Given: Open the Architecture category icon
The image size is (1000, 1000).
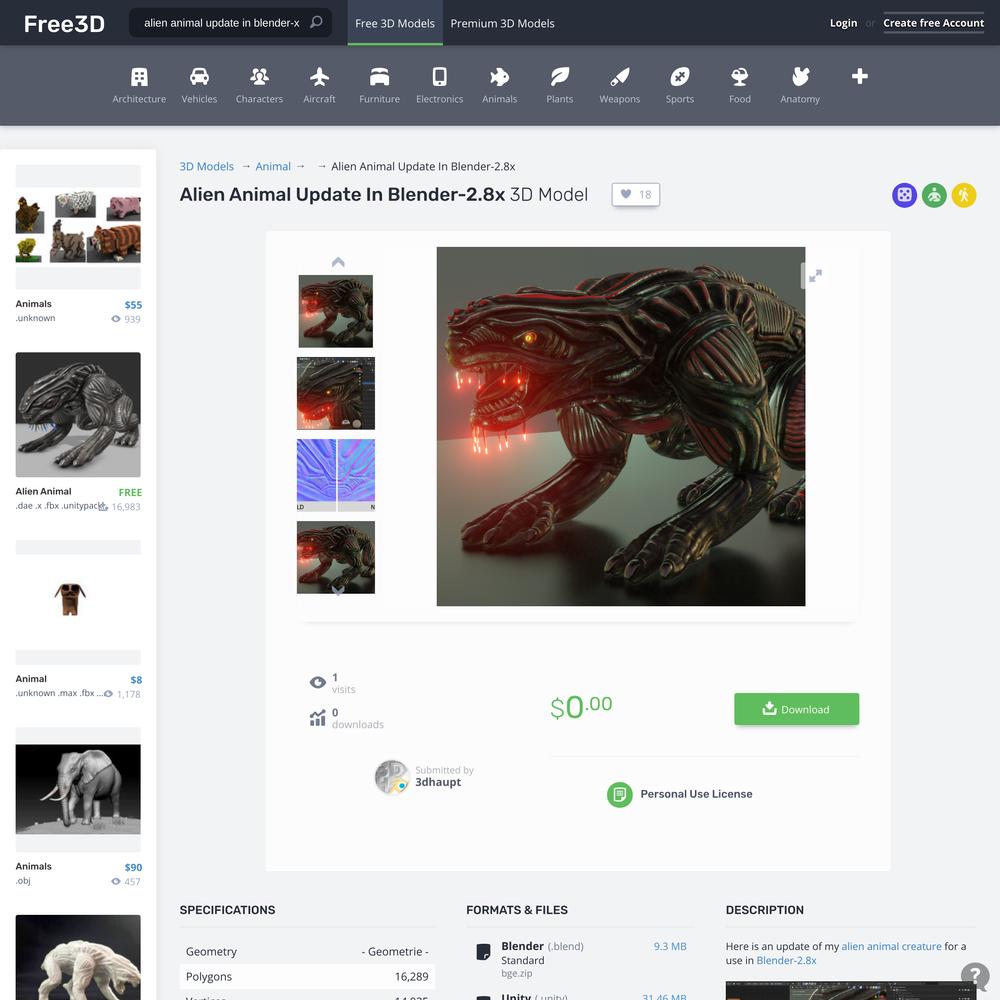Looking at the screenshot, I should (139, 77).
